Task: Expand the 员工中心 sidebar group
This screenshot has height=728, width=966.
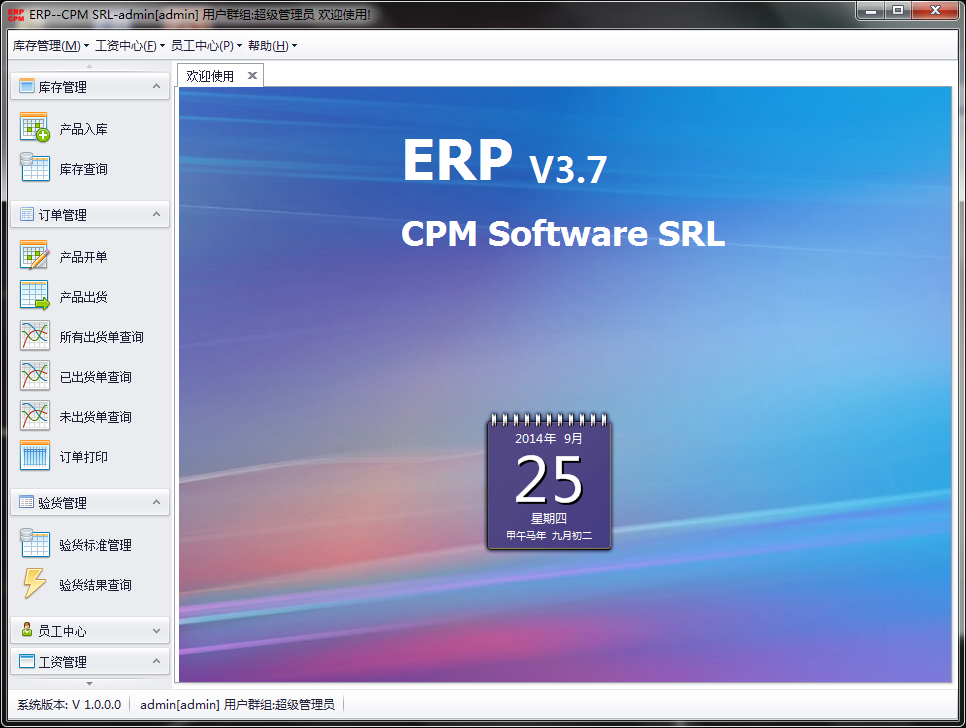Action: pos(156,631)
